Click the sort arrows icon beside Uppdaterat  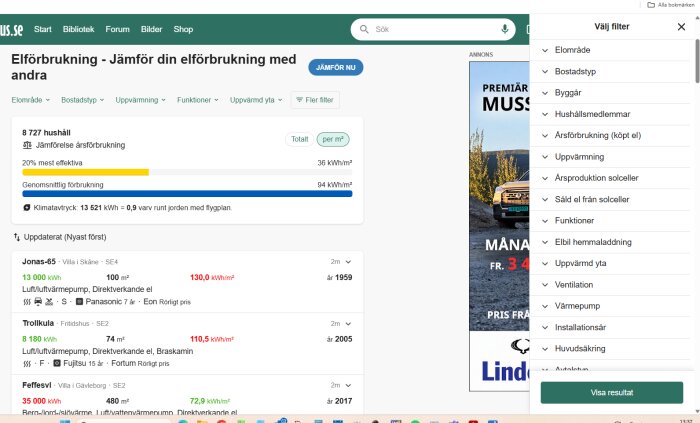[17, 237]
